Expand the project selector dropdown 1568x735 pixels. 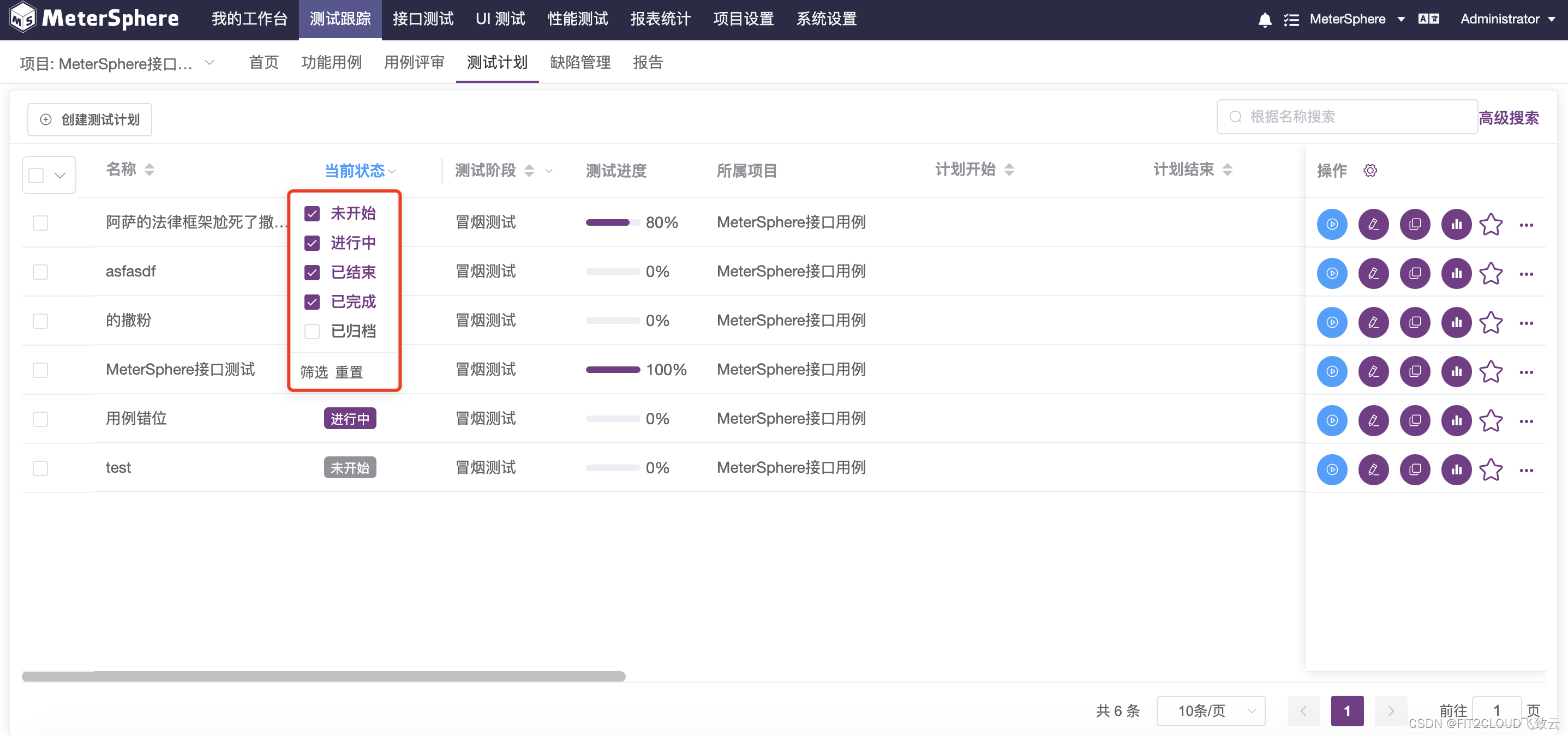[x=209, y=63]
